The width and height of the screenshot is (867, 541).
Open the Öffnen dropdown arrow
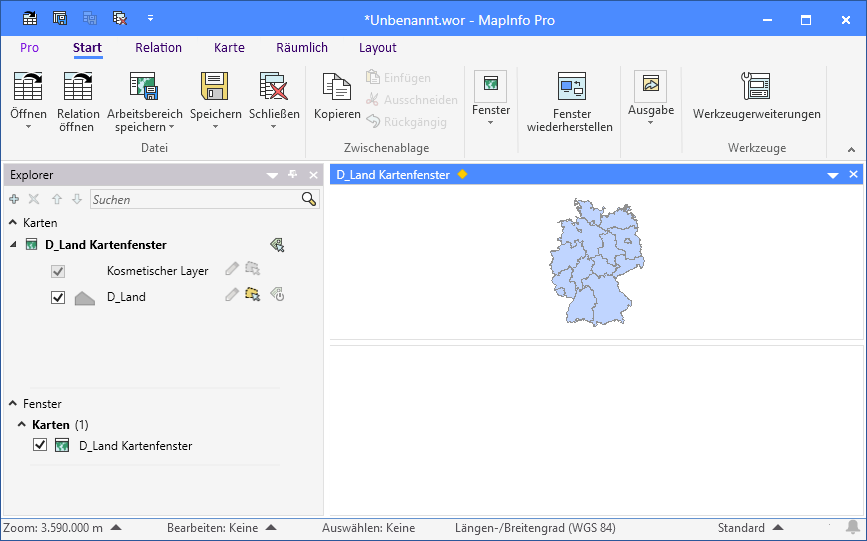point(28,127)
